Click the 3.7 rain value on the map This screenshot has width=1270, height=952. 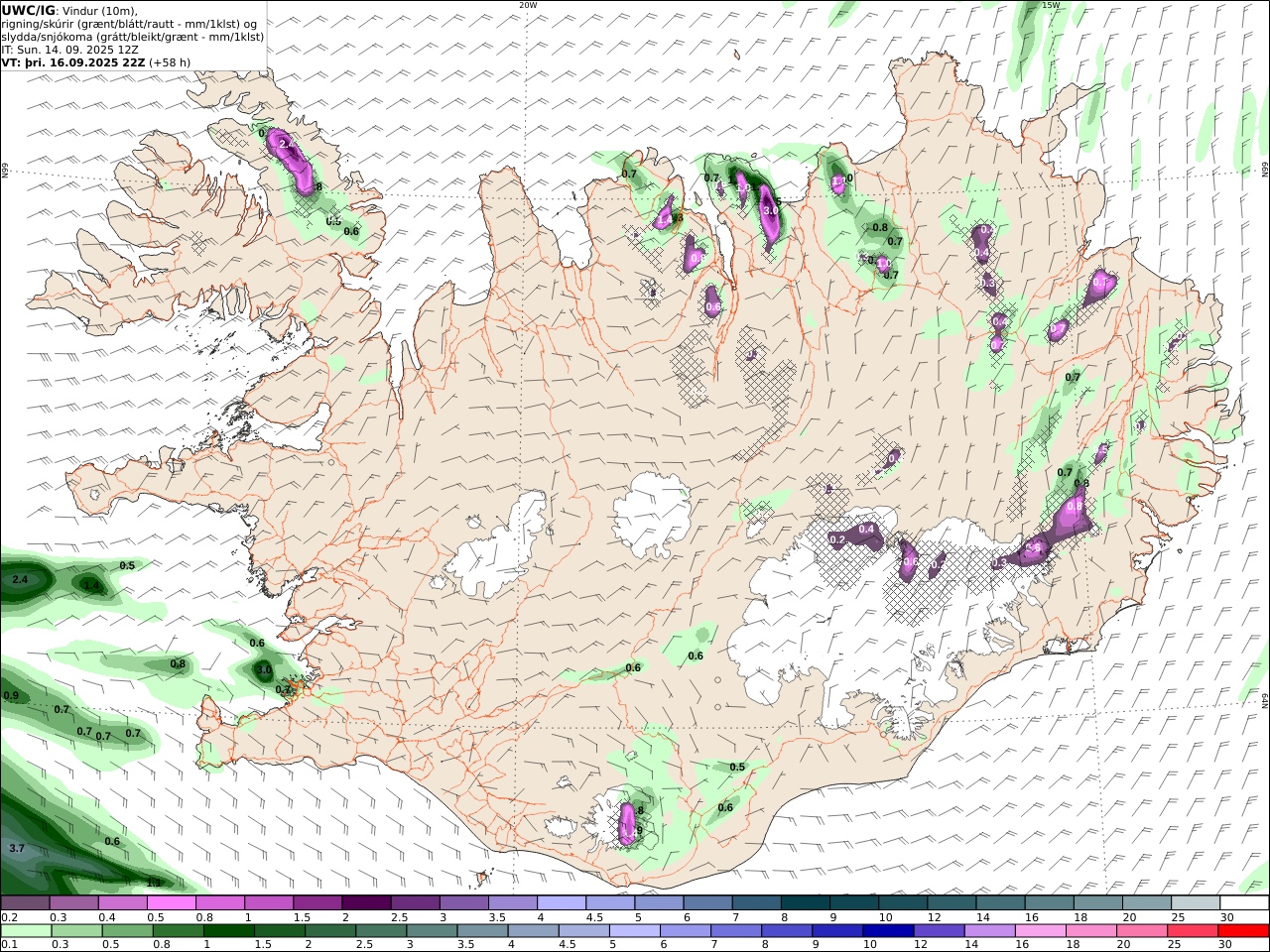(17, 849)
